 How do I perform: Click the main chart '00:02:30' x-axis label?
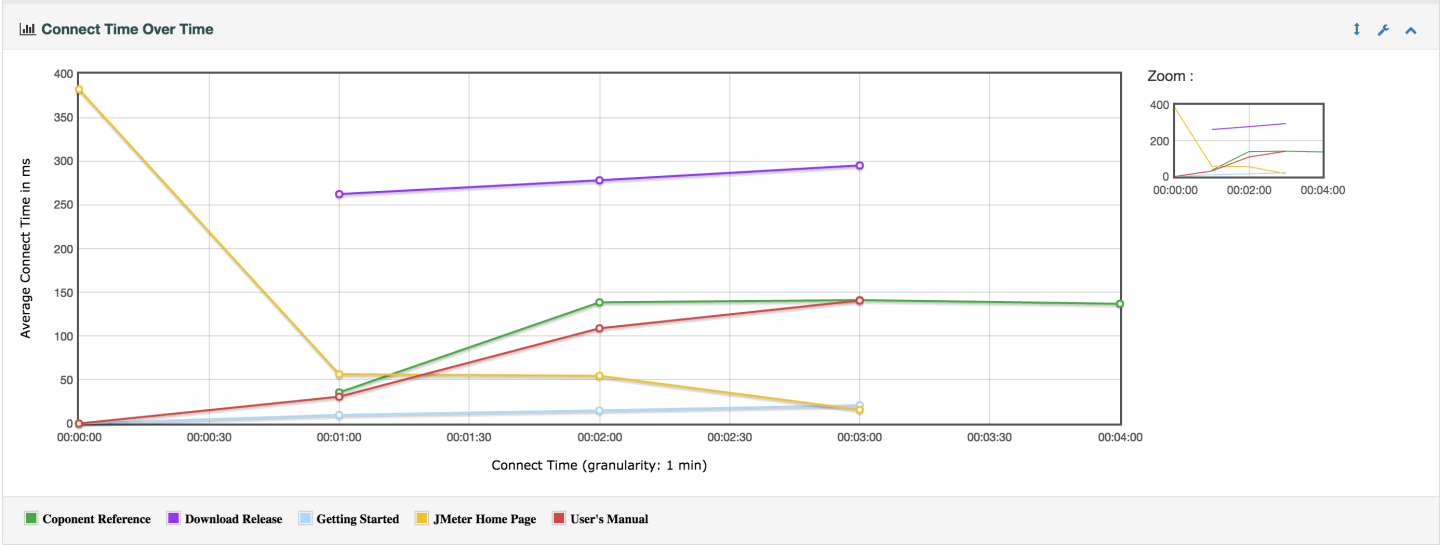tap(729, 437)
